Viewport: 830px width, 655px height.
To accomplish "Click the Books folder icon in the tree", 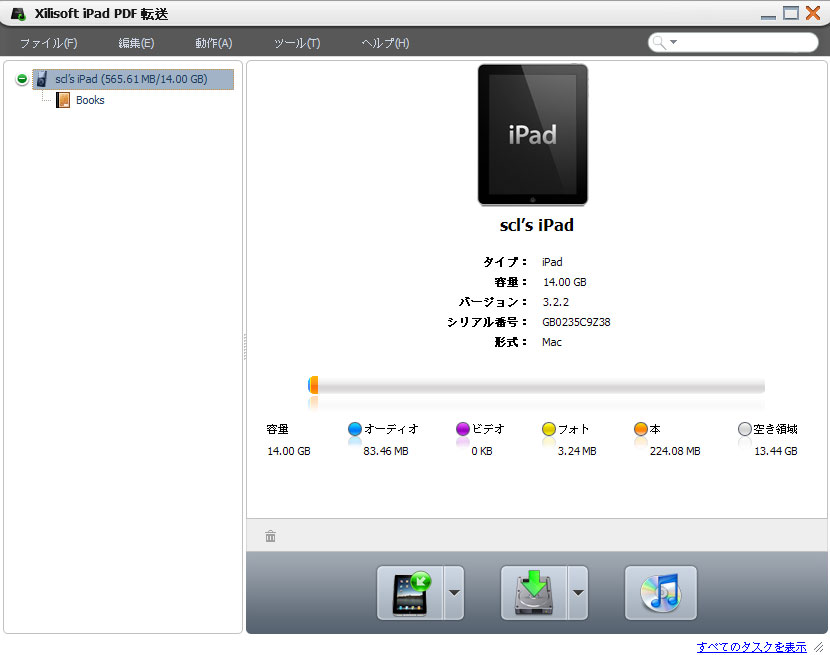I will point(63,100).
